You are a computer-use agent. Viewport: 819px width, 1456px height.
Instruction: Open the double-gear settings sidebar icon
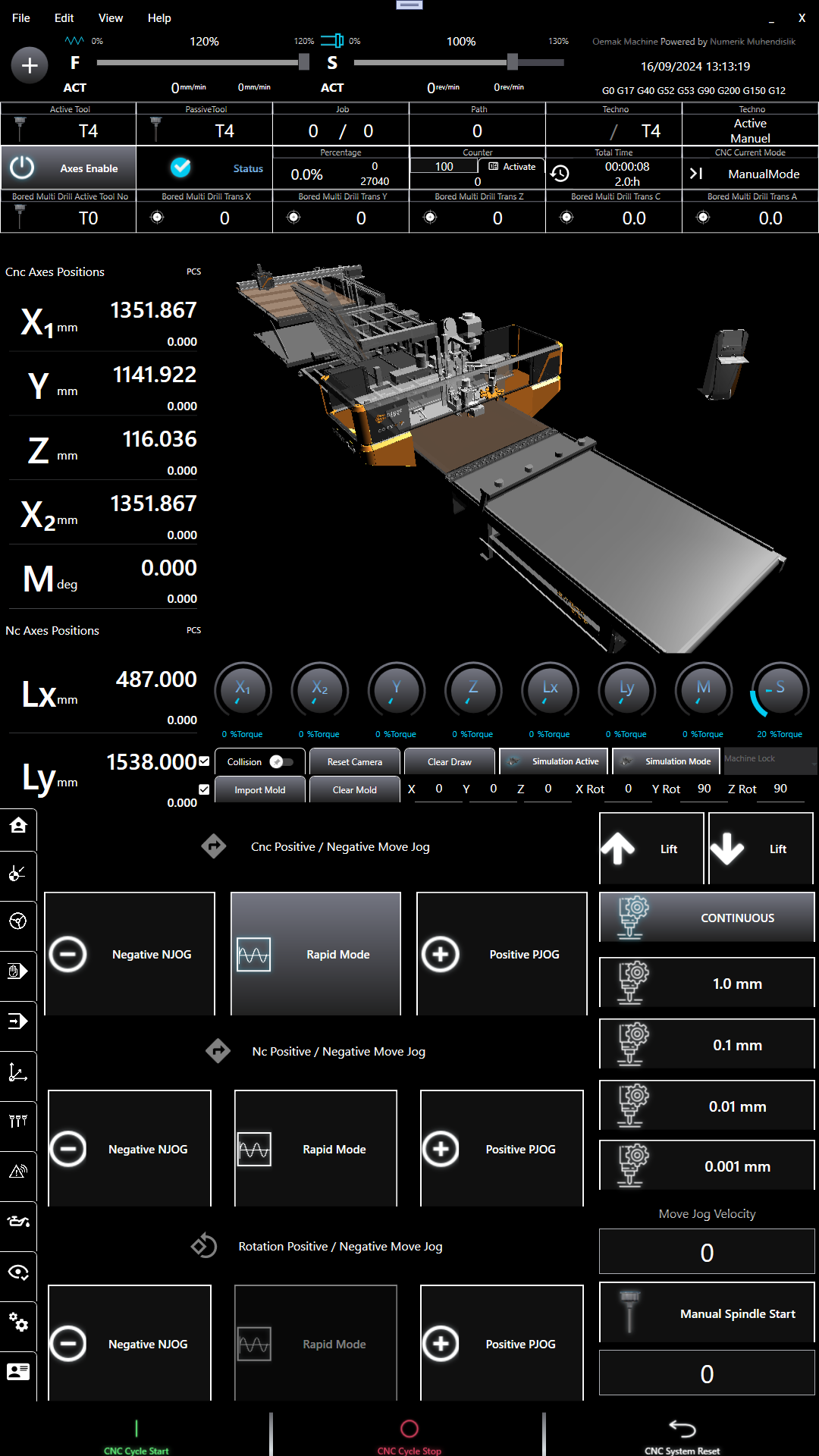(x=18, y=1323)
